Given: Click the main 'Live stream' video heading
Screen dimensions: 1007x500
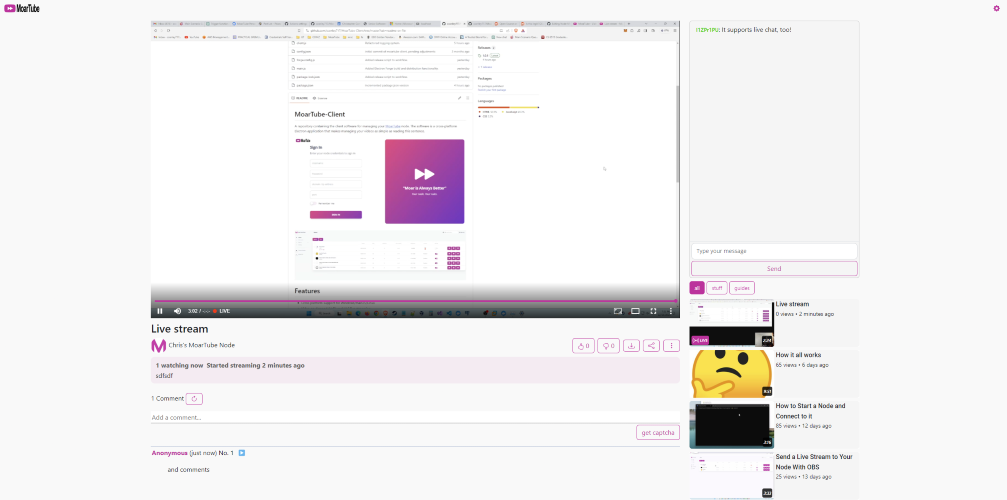Looking at the screenshot, I should [180, 329].
